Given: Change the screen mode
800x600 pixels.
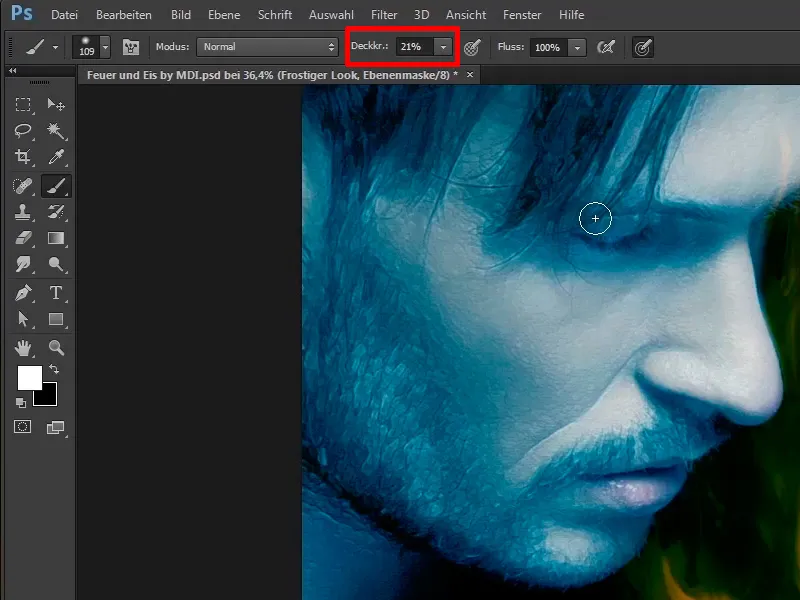Looking at the screenshot, I should click(55, 428).
